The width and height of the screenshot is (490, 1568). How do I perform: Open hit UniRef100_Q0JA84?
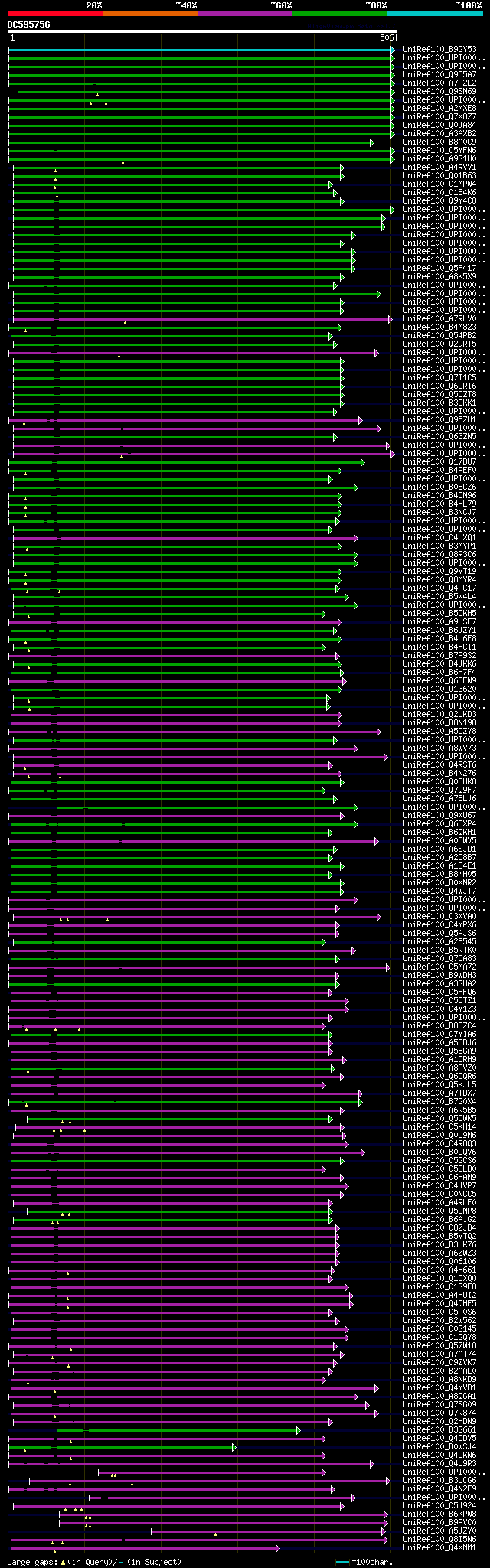[439, 126]
